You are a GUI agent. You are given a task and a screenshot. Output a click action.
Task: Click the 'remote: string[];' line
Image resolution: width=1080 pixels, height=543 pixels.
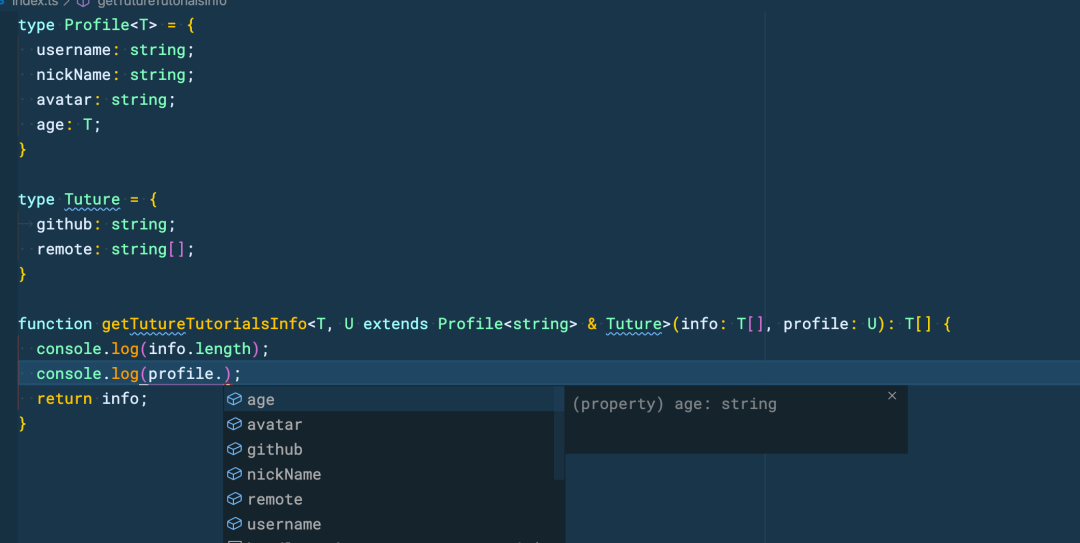[116, 249]
